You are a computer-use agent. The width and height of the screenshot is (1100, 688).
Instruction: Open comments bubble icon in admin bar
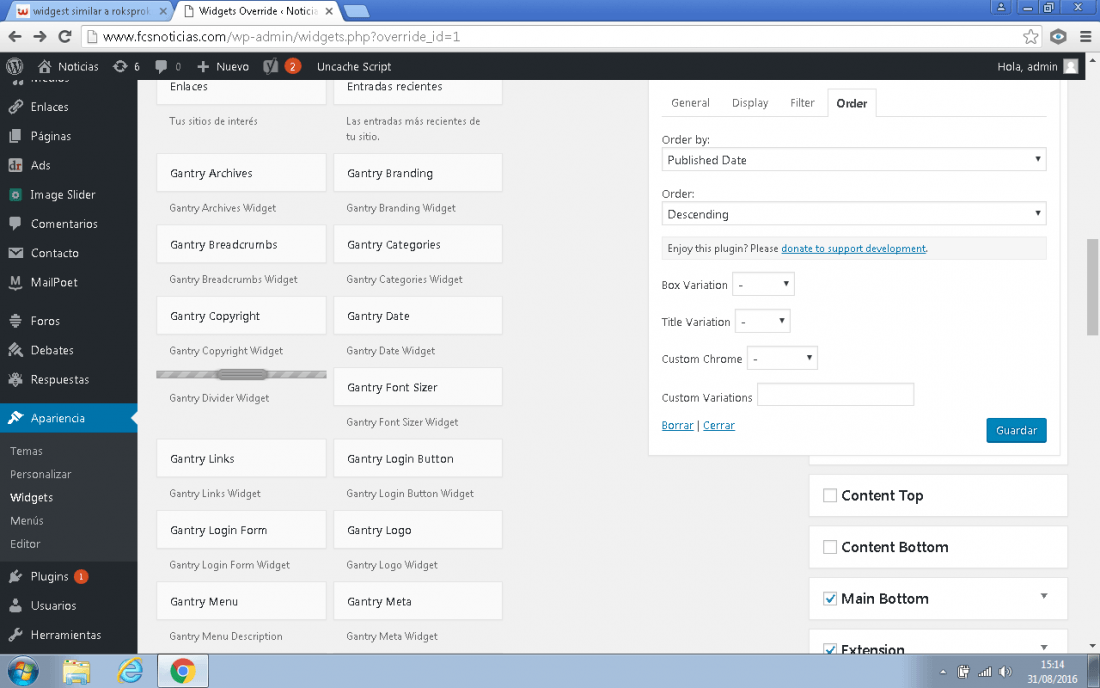161,67
